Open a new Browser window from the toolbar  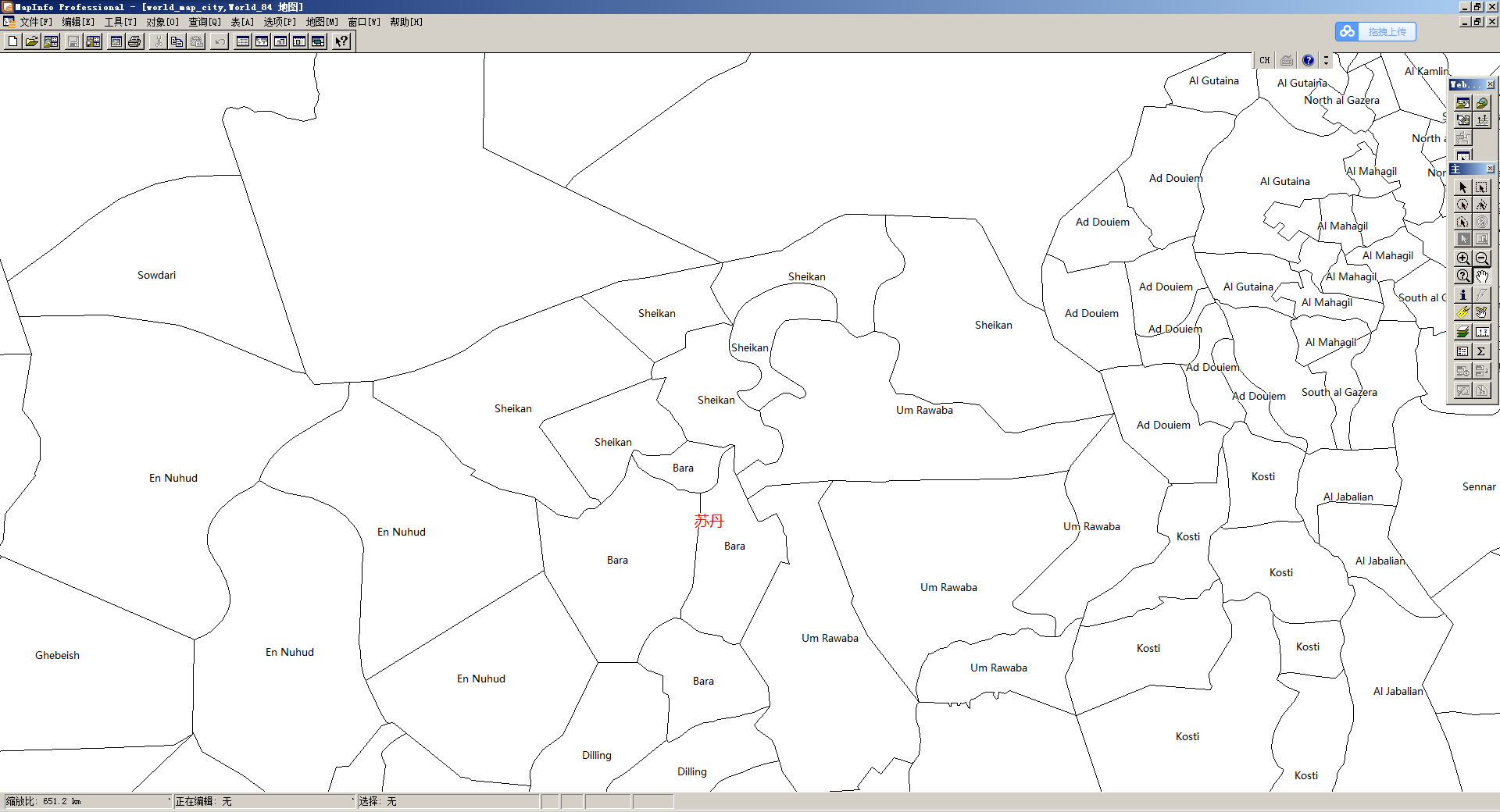tap(243, 41)
